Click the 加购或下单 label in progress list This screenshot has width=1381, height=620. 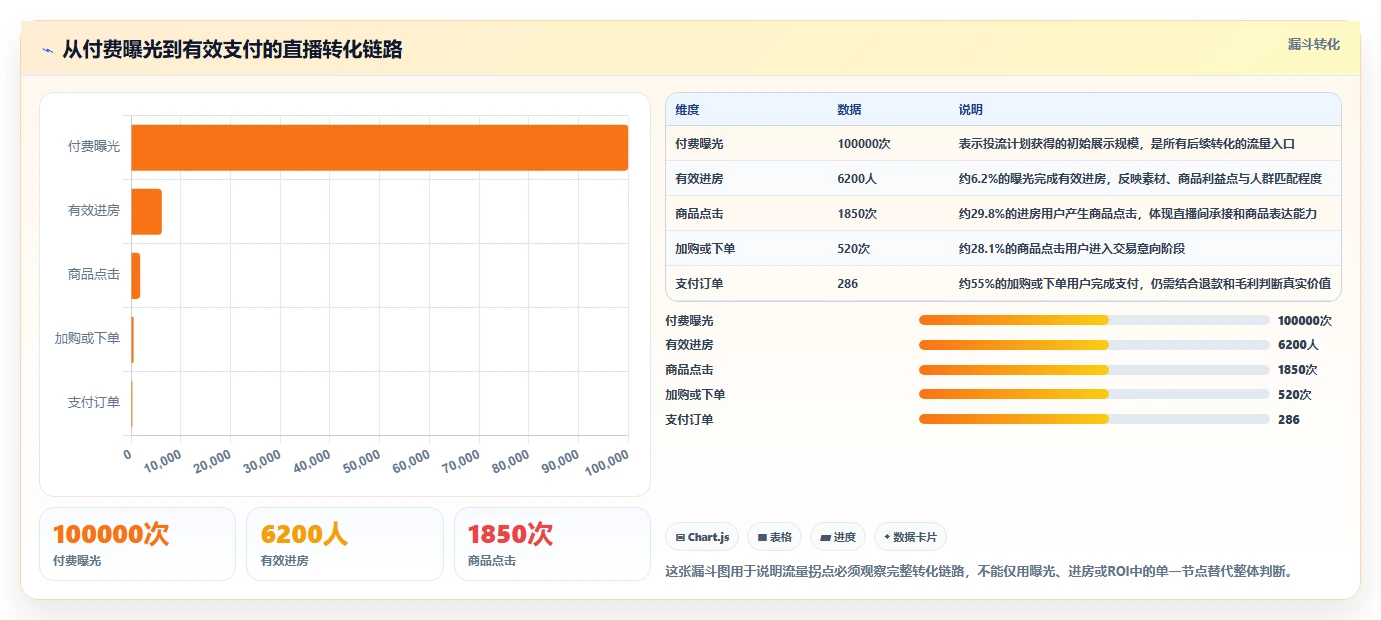point(695,395)
